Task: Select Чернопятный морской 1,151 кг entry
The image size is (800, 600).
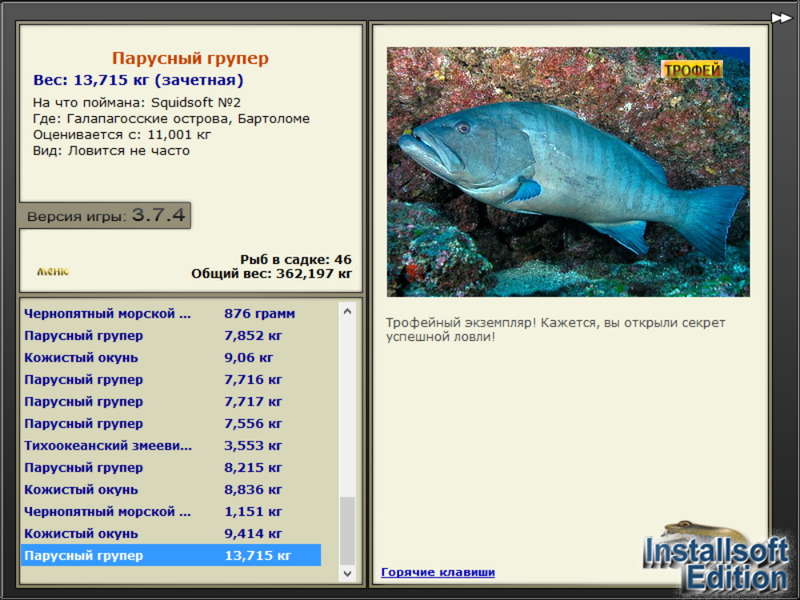Action: tap(171, 511)
